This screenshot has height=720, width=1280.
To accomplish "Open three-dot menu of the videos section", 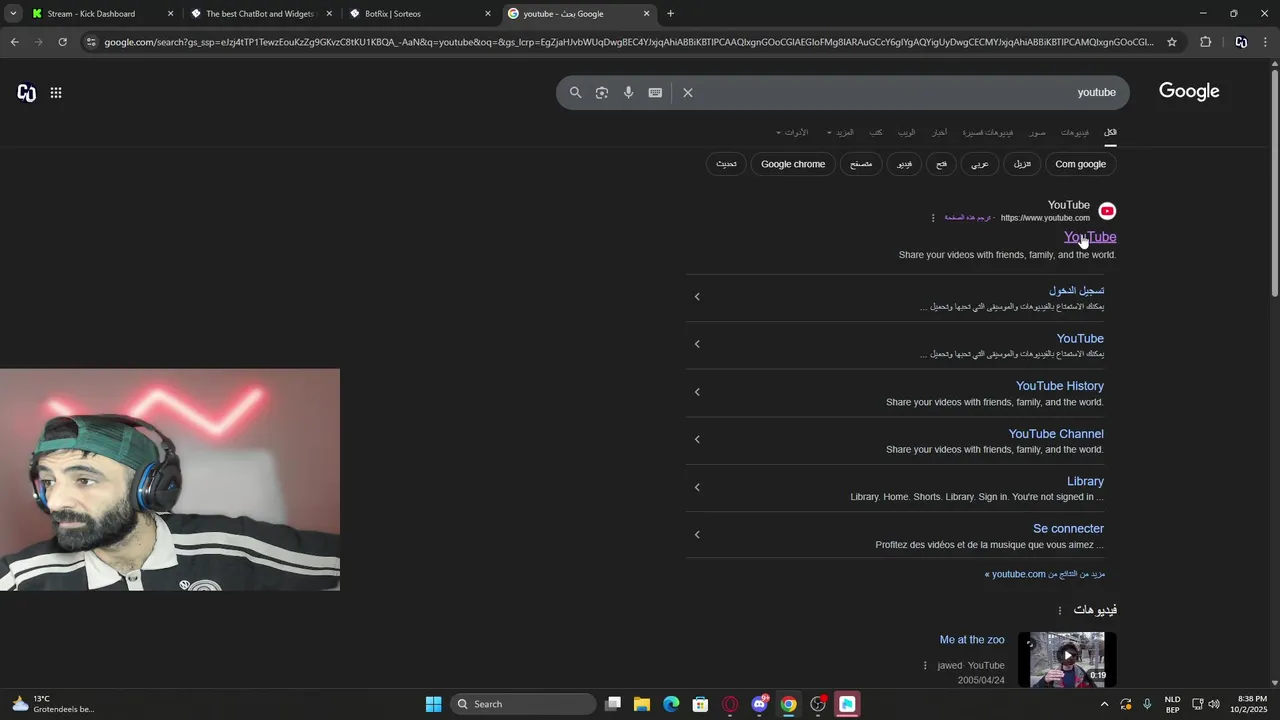I will (1060, 610).
